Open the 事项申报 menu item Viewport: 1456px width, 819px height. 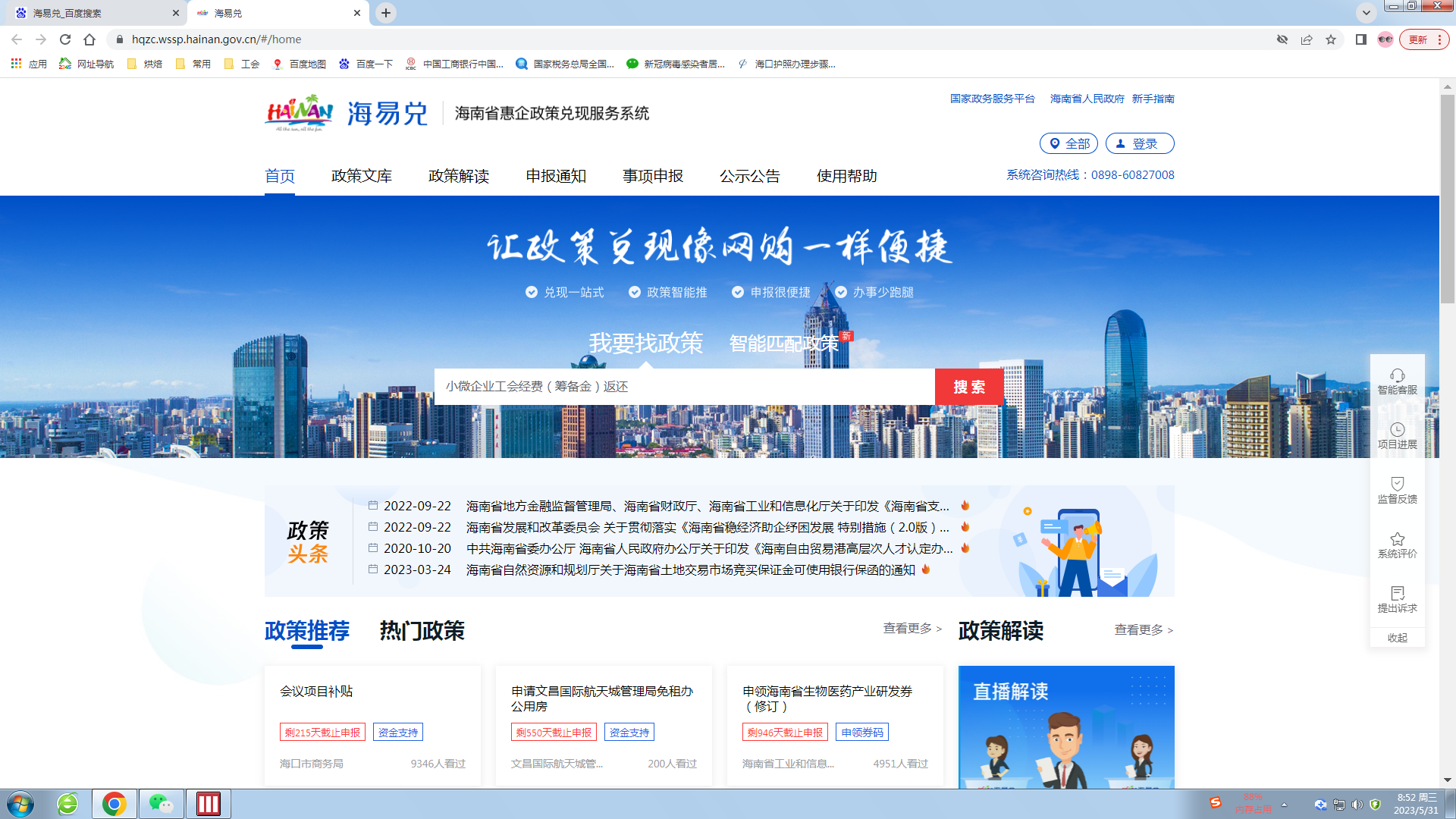click(x=653, y=176)
